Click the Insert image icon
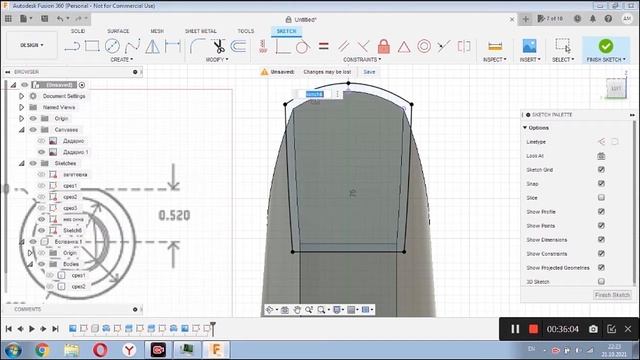Image resolution: width=640 pixels, height=360 pixels. (x=529, y=46)
